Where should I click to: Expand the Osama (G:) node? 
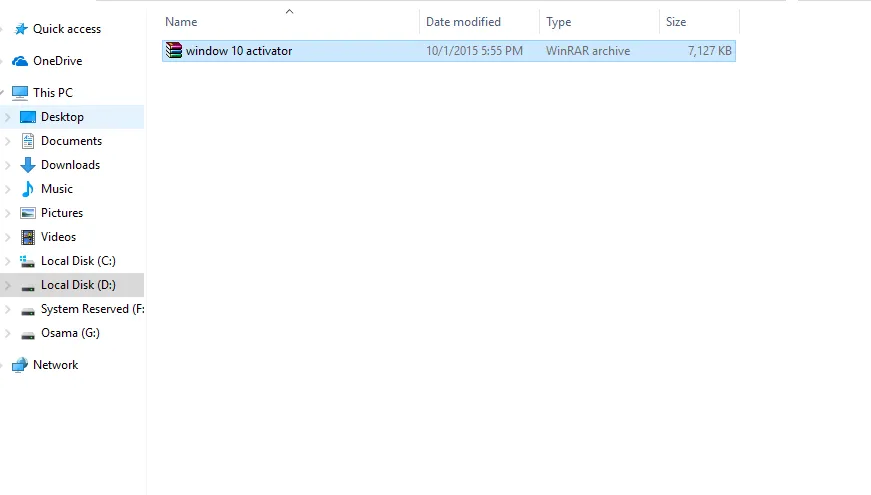(8, 333)
